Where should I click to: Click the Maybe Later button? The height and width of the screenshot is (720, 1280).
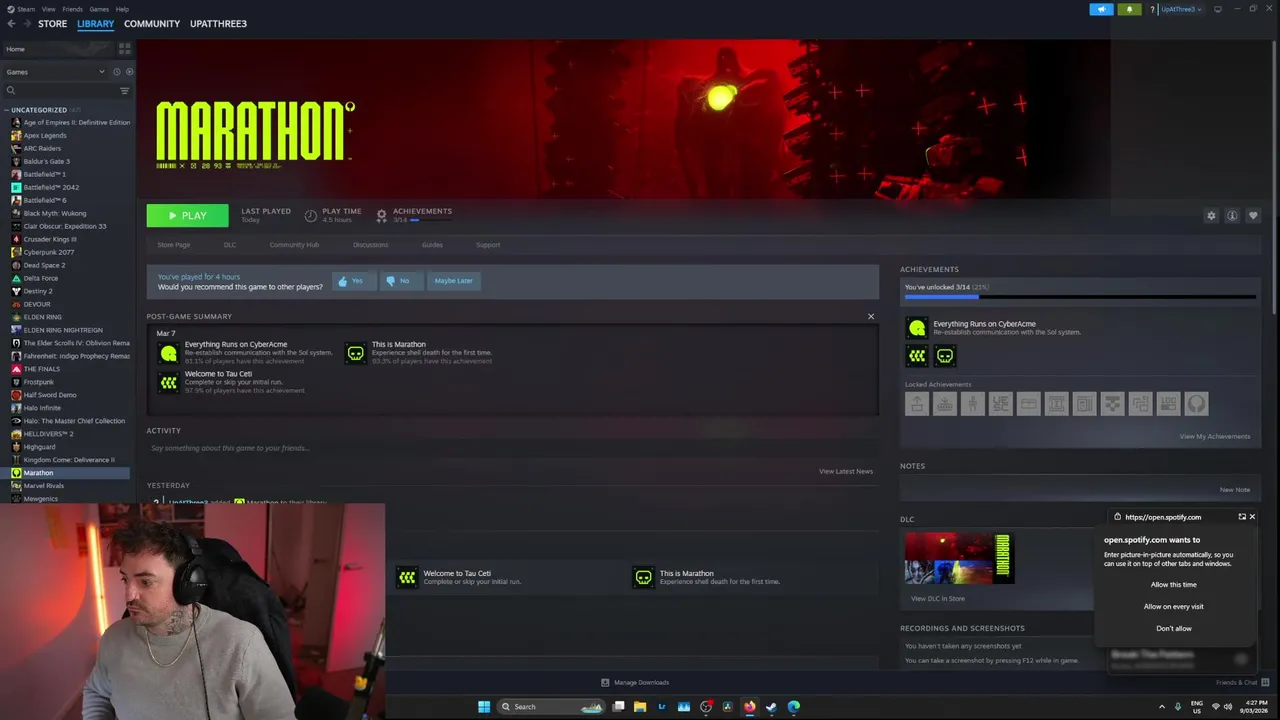click(453, 281)
